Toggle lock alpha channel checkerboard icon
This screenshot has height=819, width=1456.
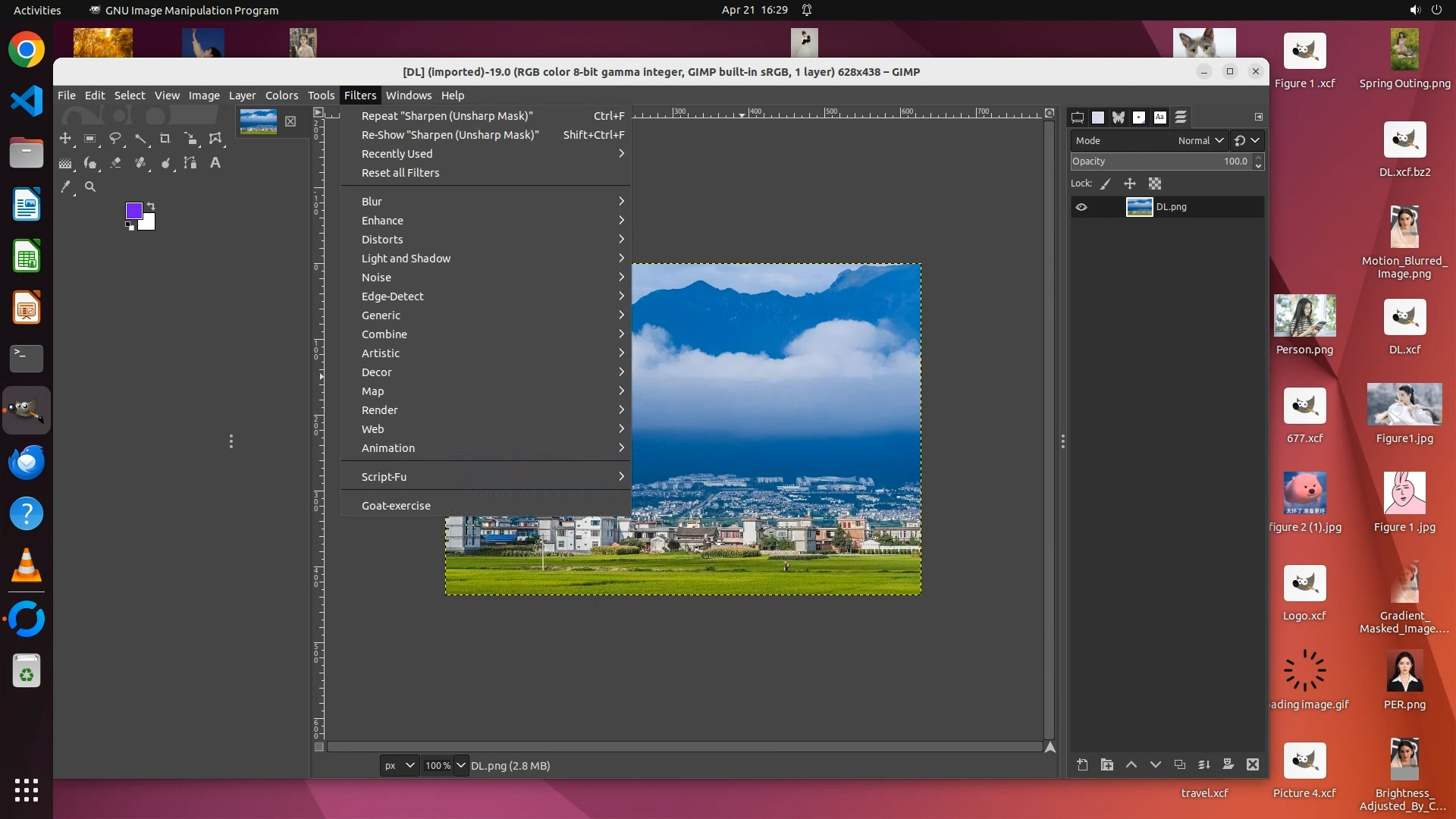pyautogui.click(x=1154, y=184)
